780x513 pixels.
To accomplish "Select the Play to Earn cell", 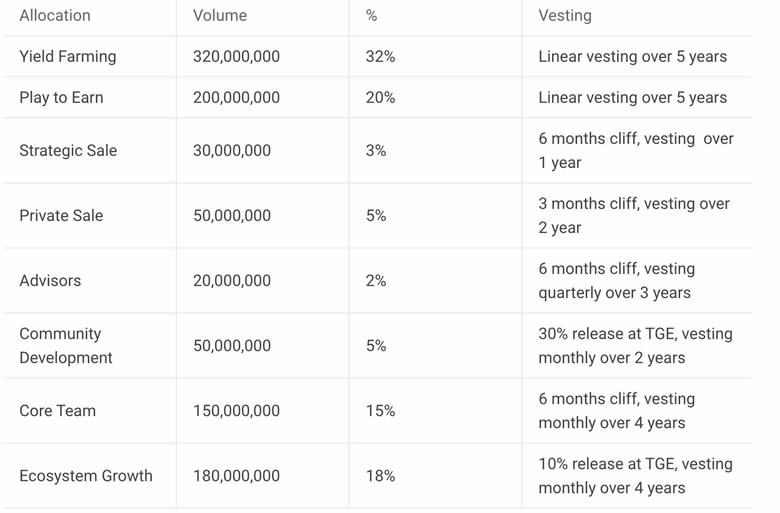I will pyautogui.click(x=61, y=98).
